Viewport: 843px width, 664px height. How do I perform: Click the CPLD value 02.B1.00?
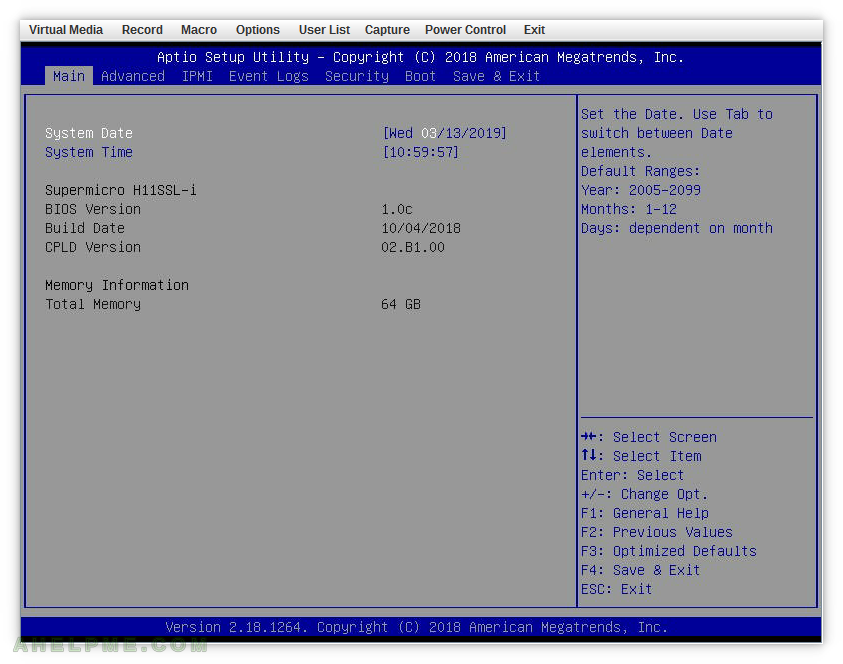413,247
